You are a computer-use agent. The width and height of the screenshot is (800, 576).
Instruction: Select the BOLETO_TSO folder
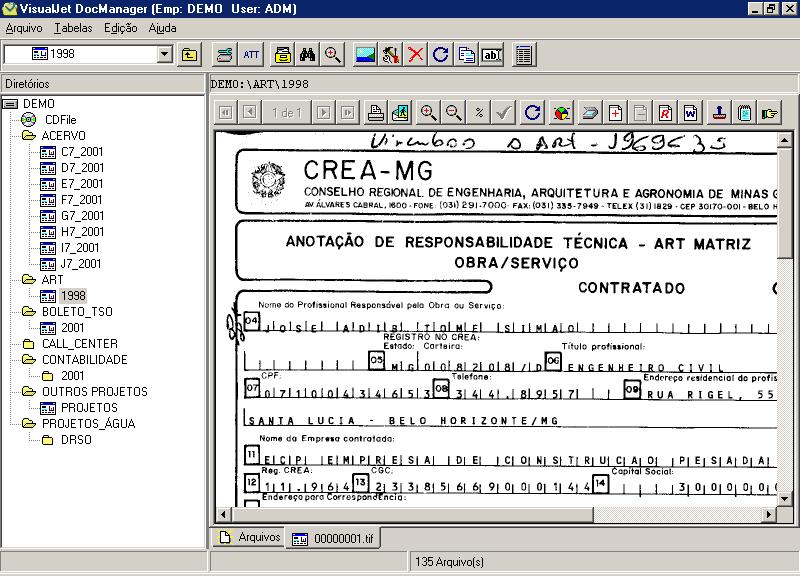coord(77,312)
